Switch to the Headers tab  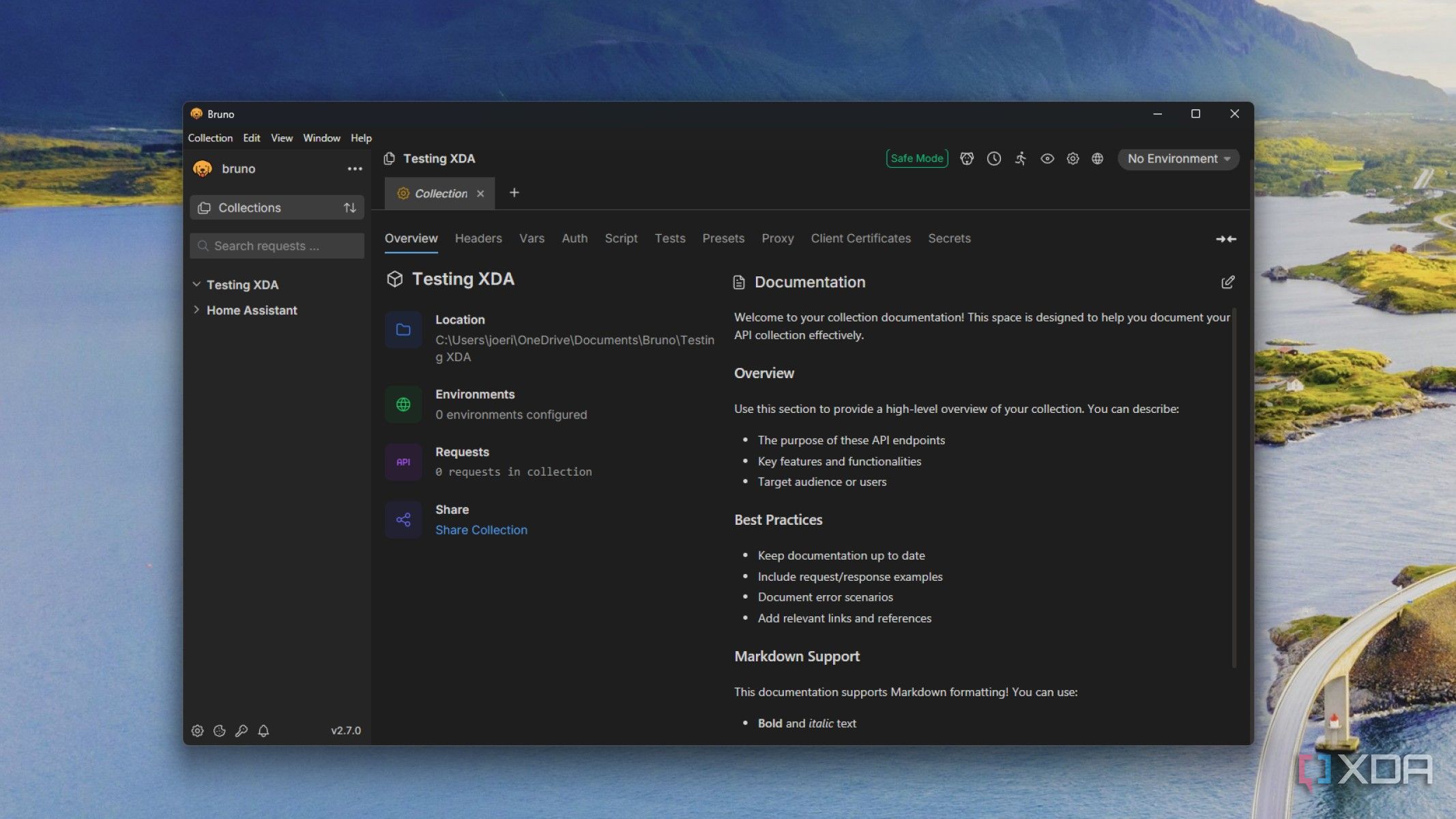(x=478, y=238)
